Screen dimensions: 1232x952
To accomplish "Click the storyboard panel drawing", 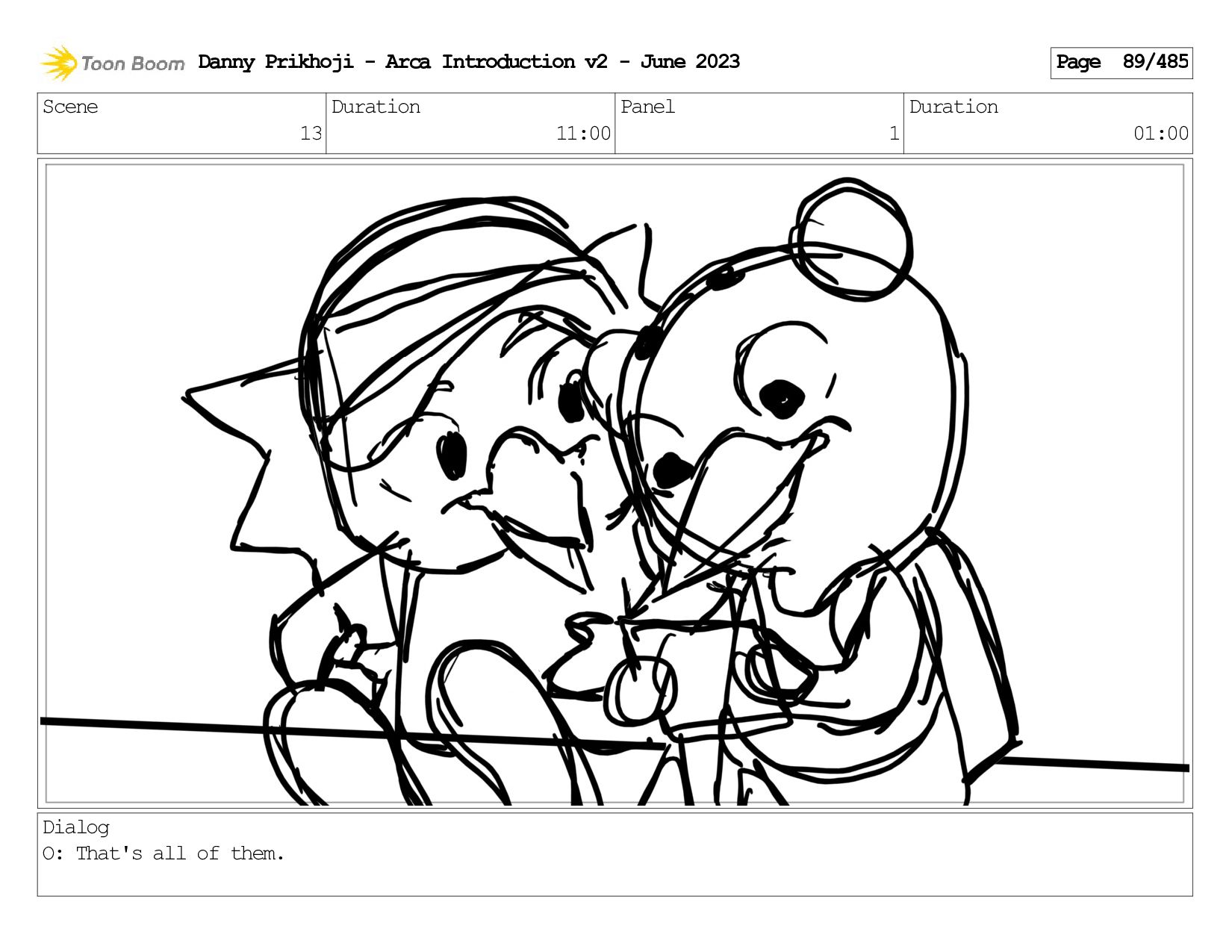I will pos(615,483).
